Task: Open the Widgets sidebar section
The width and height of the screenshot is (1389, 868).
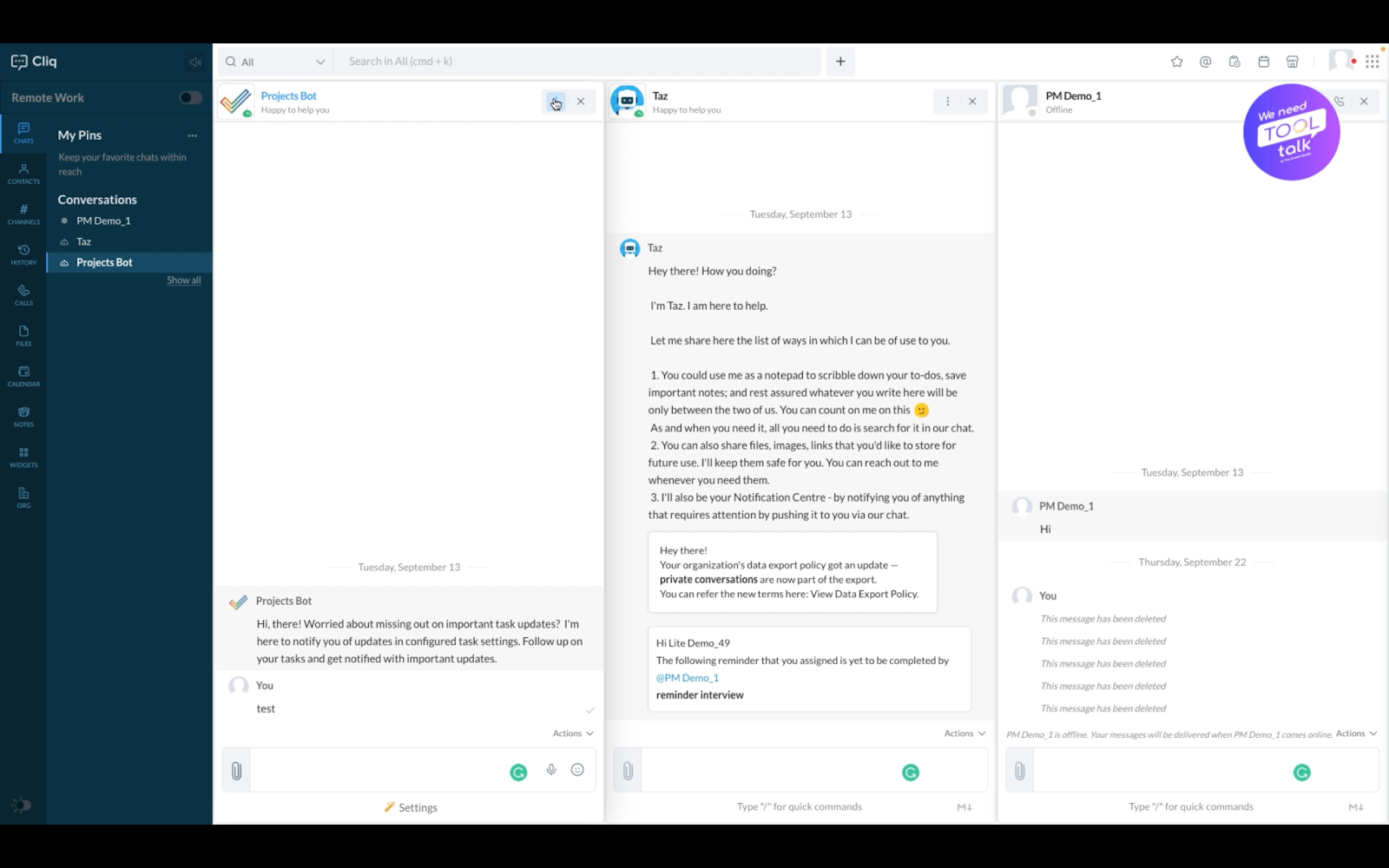Action: click(x=23, y=457)
